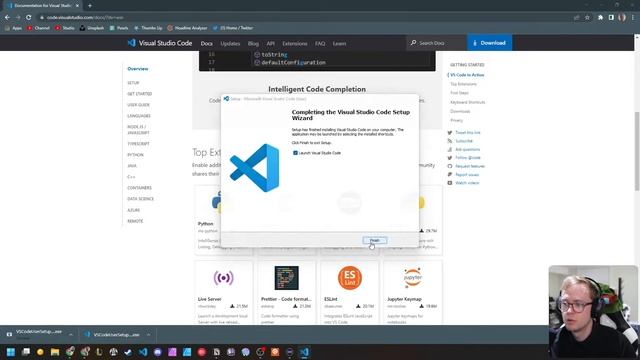Click the Ask questions icon
This screenshot has height=360, width=640.
coord(450,149)
